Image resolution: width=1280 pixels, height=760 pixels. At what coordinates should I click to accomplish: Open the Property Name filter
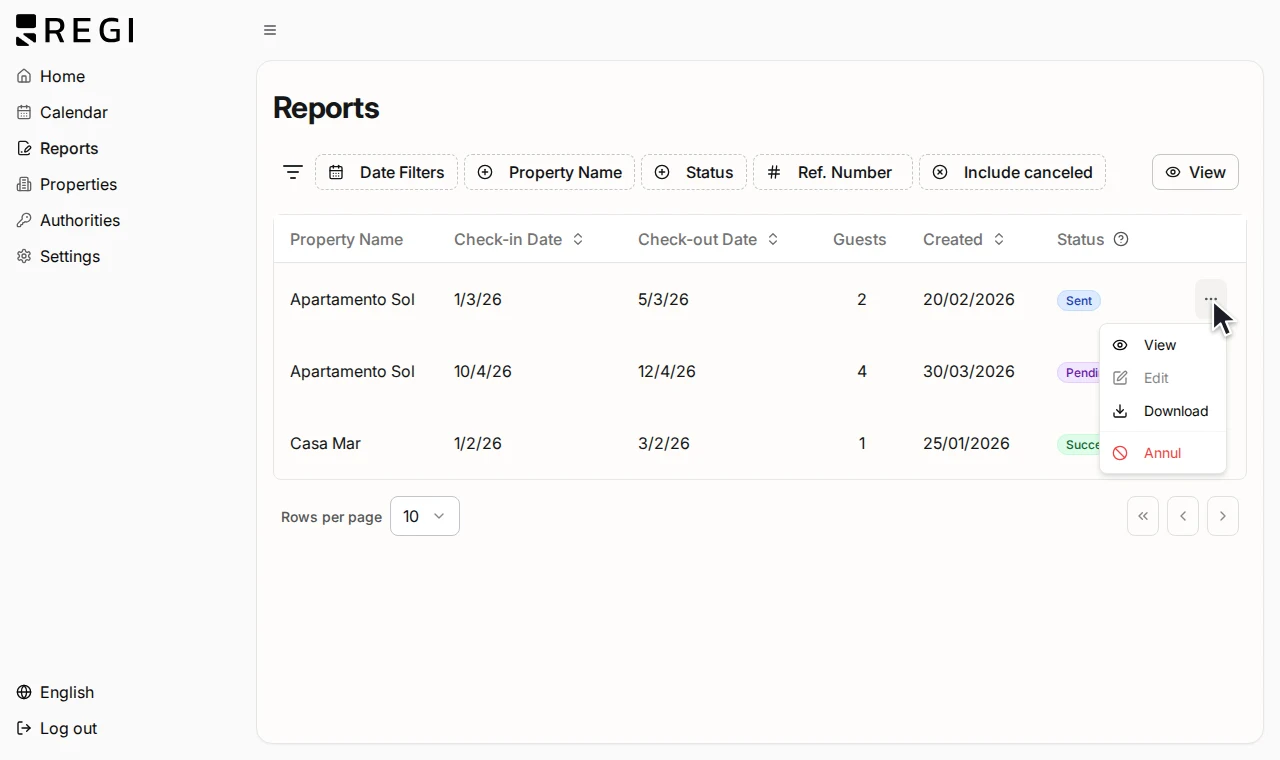click(549, 172)
